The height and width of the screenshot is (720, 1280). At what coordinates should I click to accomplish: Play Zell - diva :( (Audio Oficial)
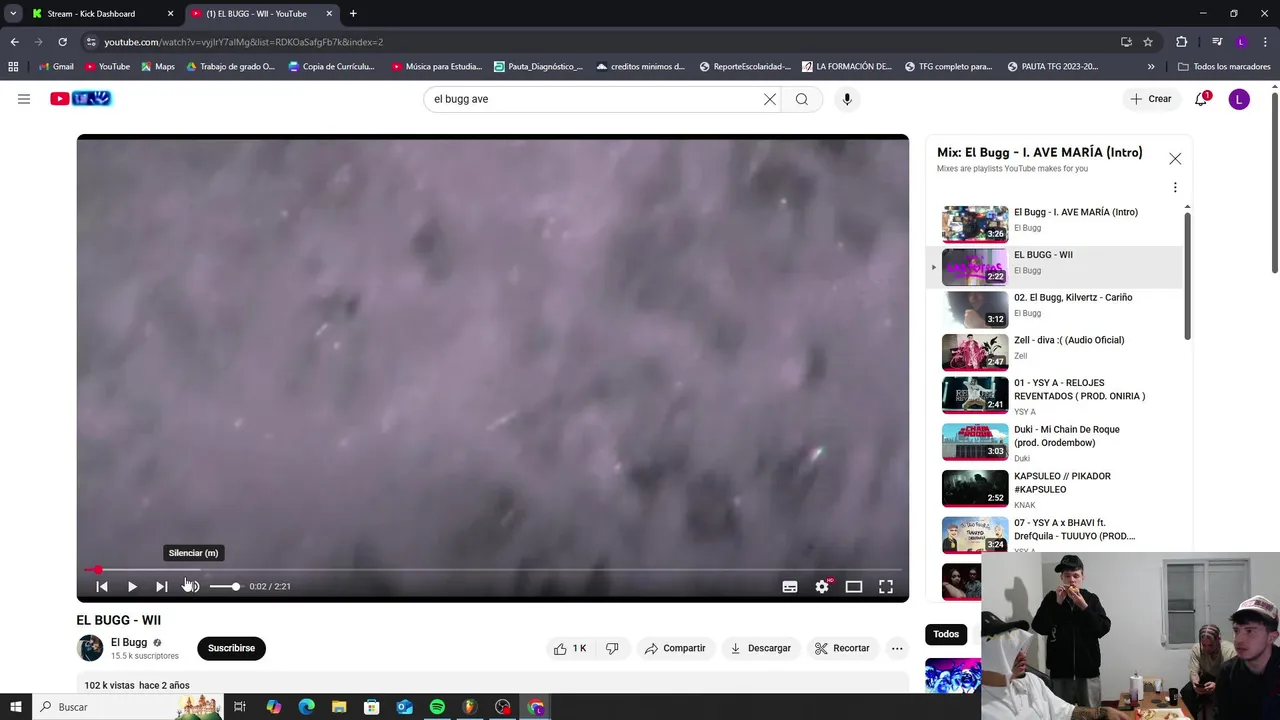(x=1055, y=352)
